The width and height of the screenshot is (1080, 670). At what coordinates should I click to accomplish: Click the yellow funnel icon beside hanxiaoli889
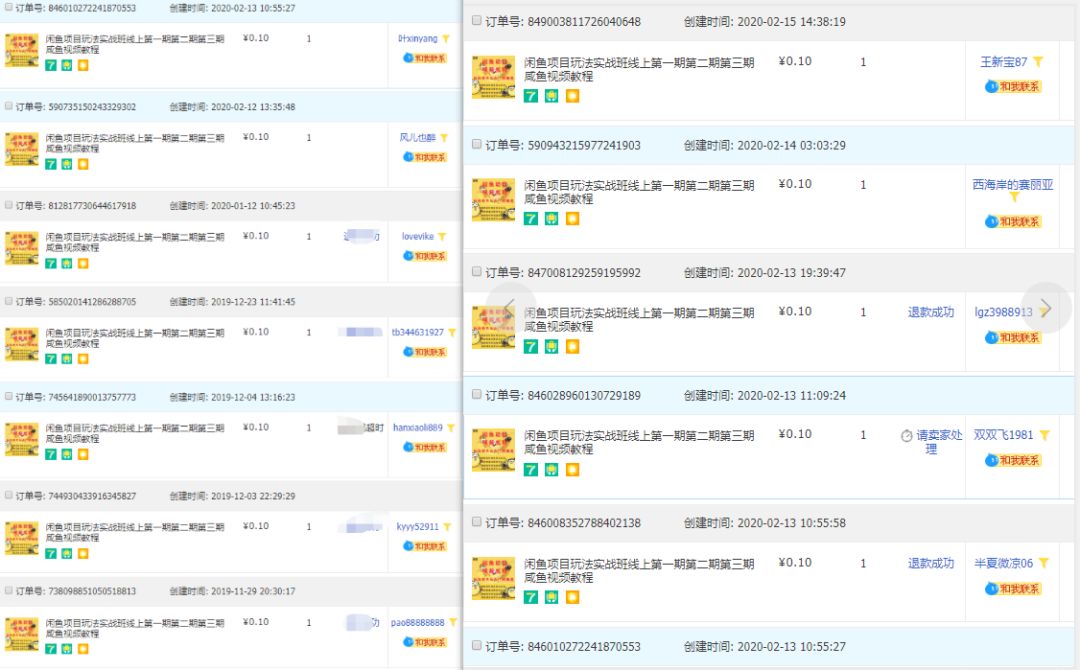[452, 428]
